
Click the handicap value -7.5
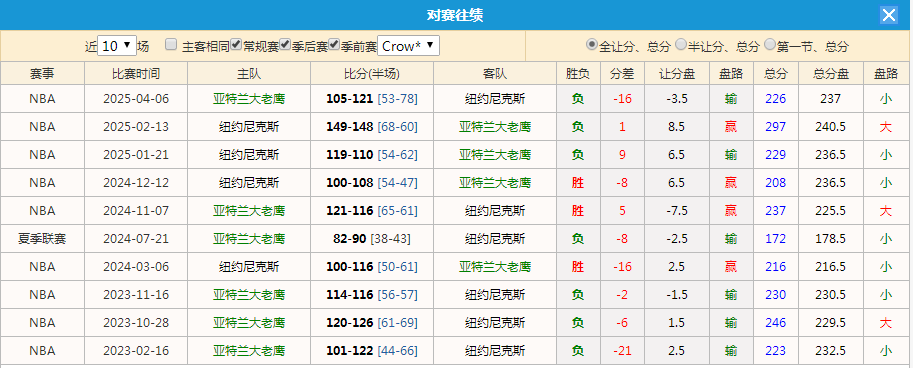coord(677,211)
